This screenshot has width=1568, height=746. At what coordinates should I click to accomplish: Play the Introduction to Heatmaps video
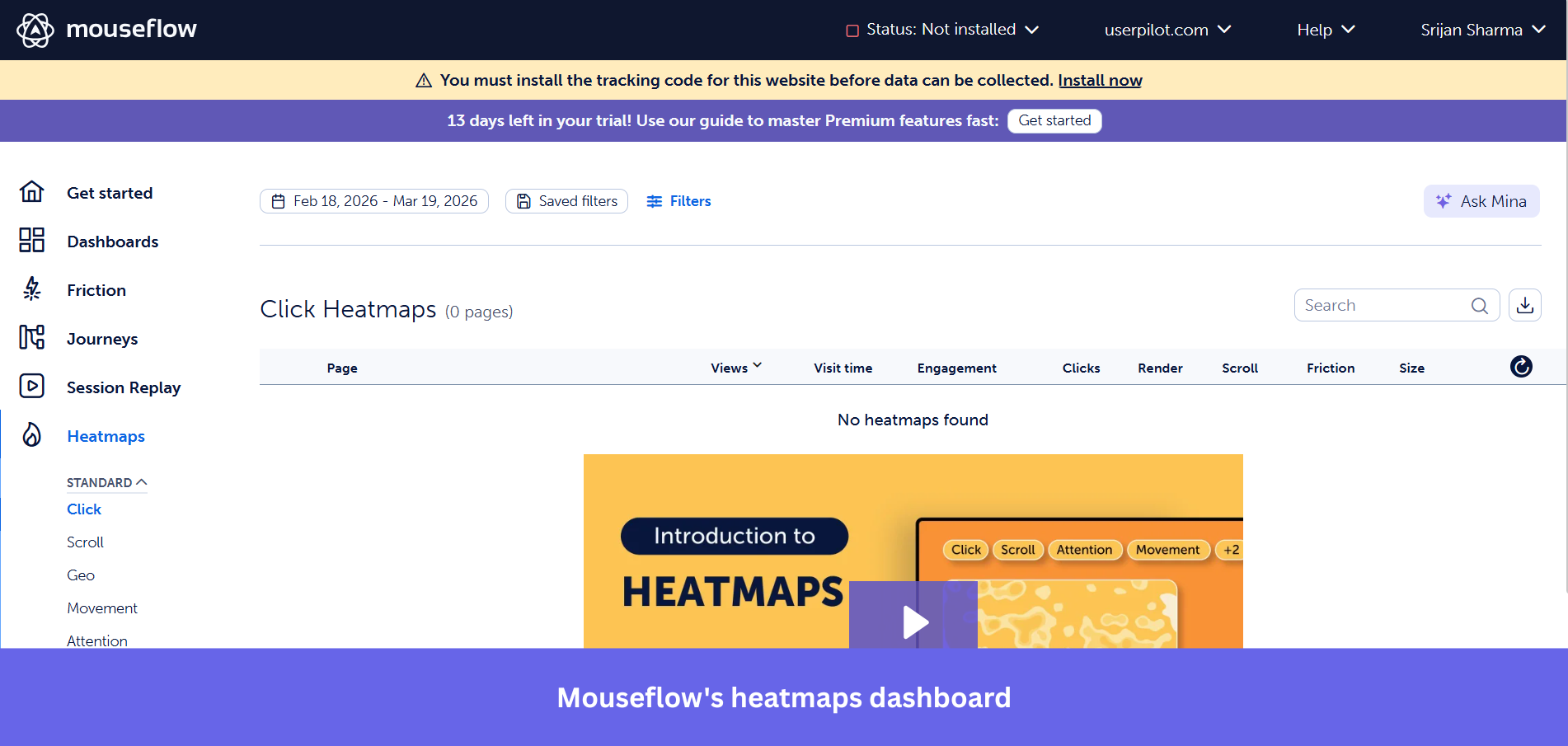point(913,622)
